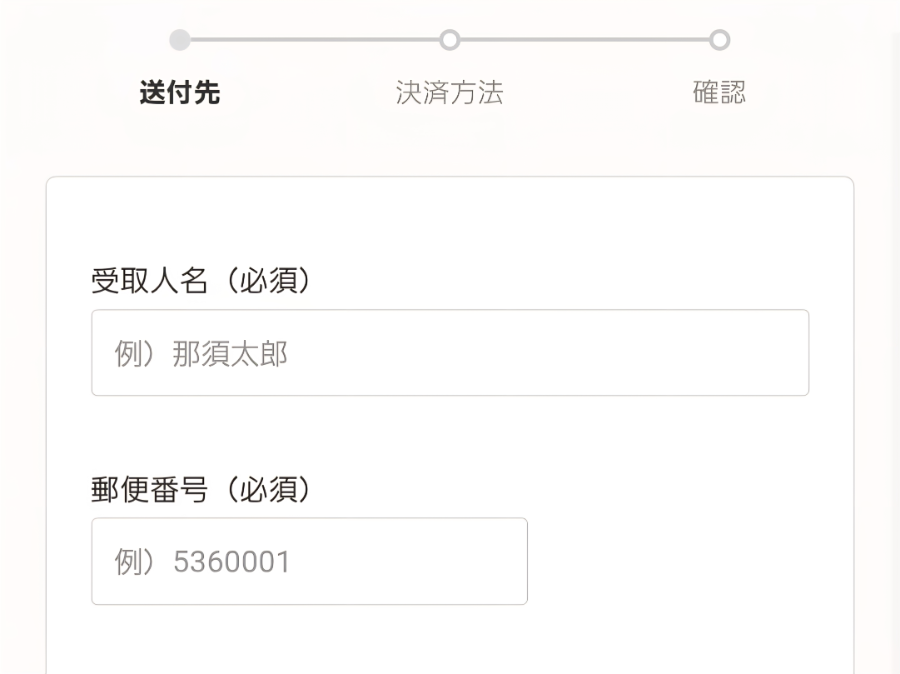Click the right end of 郵便番号 input box
900x674 pixels.
pos(505,561)
